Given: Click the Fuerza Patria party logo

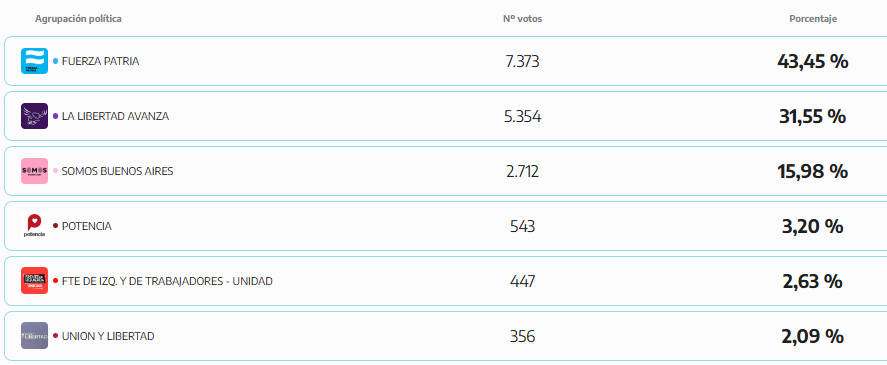Looking at the screenshot, I should click(x=35, y=61).
